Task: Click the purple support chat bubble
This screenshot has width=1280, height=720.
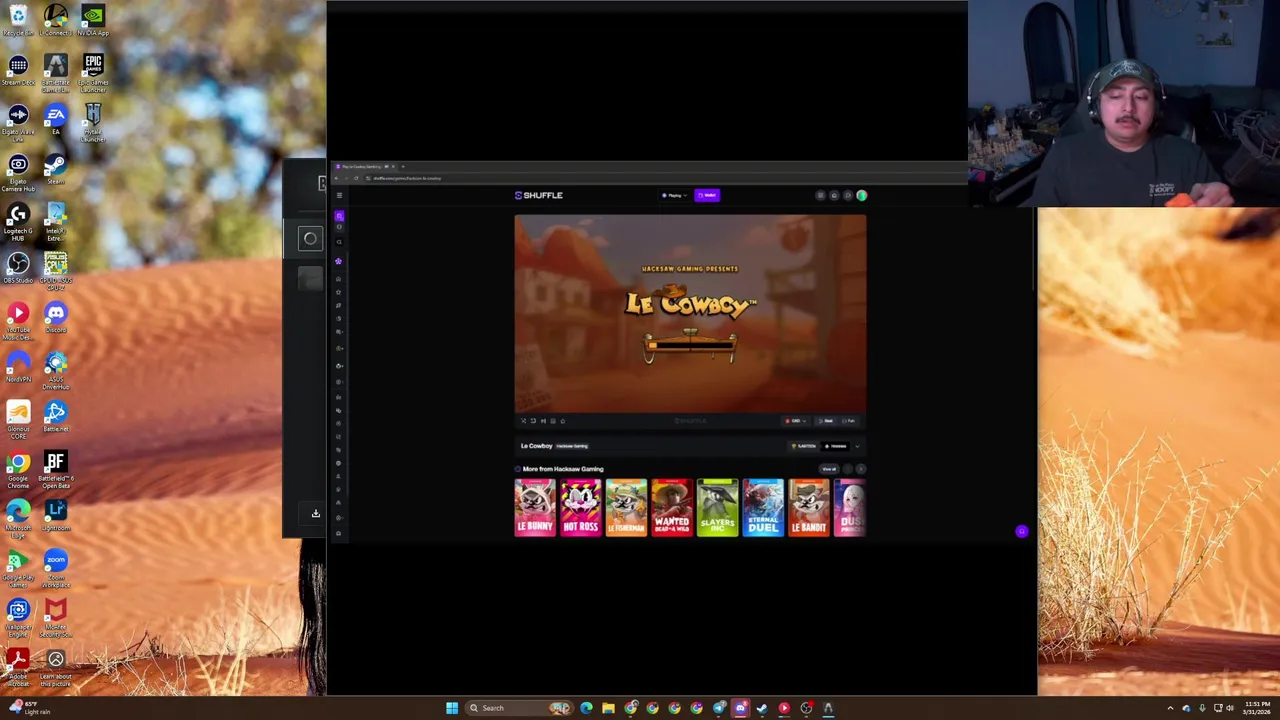Action: pyautogui.click(x=1021, y=532)
